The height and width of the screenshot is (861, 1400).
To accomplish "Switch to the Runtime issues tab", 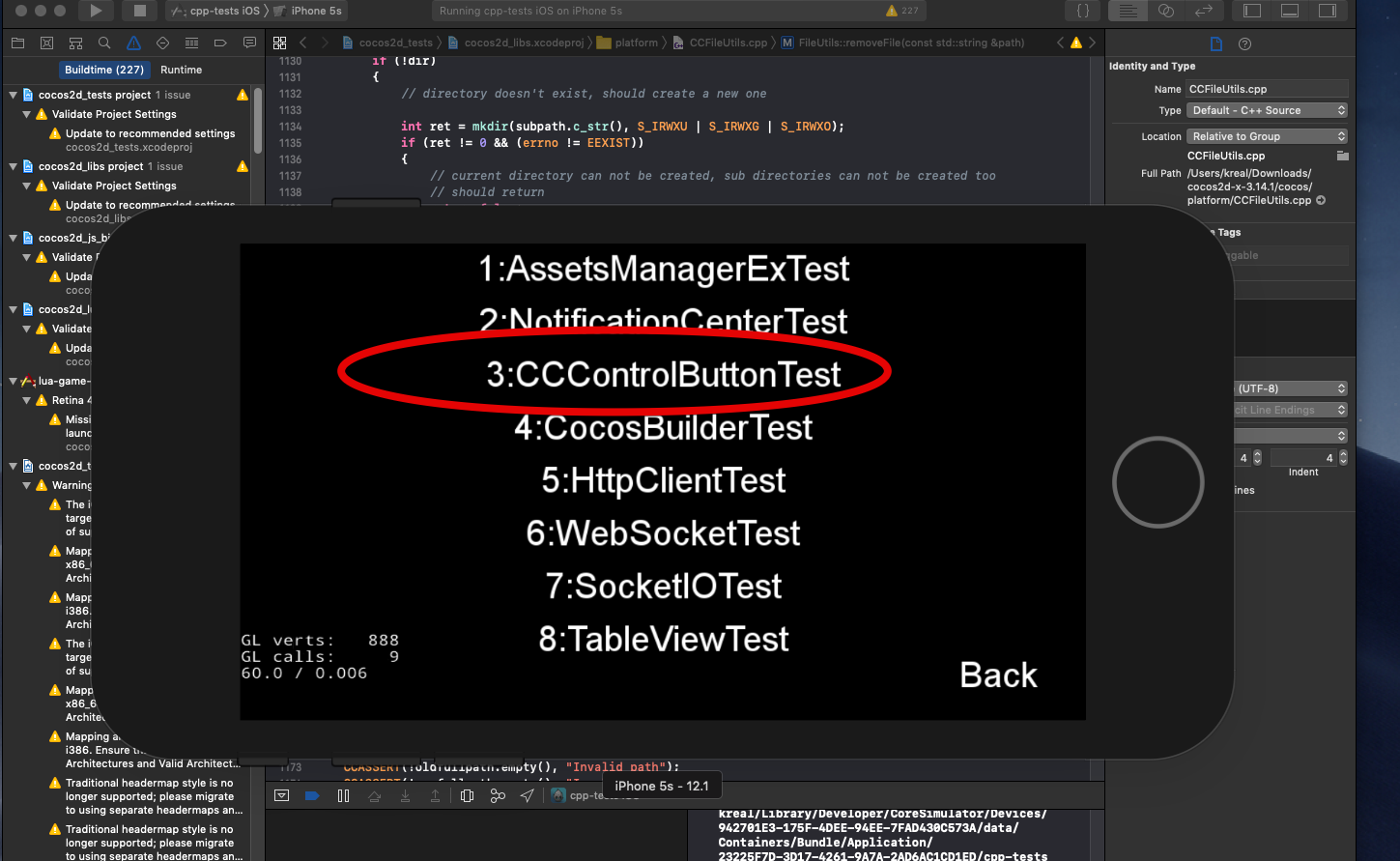I will click(x=181, y=70).
